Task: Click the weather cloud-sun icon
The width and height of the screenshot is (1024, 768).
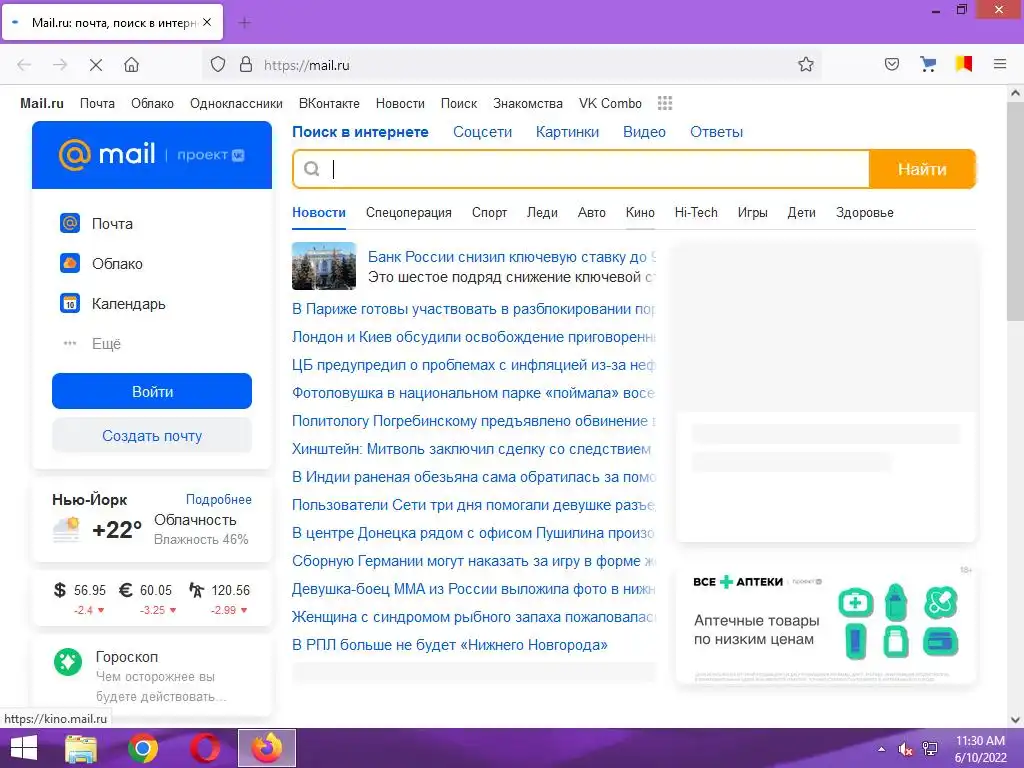Action: click(66, 529)
